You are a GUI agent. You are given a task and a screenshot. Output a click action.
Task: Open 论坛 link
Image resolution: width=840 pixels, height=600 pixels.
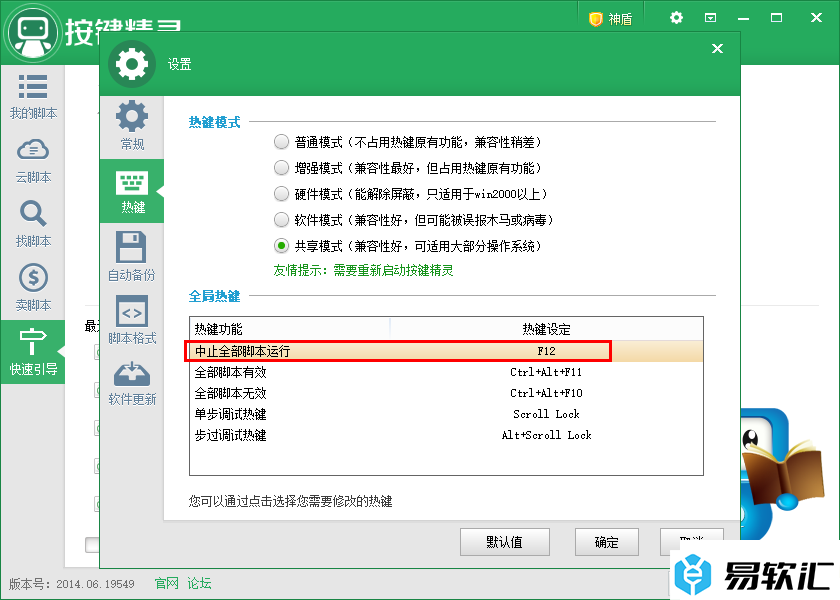199,583
